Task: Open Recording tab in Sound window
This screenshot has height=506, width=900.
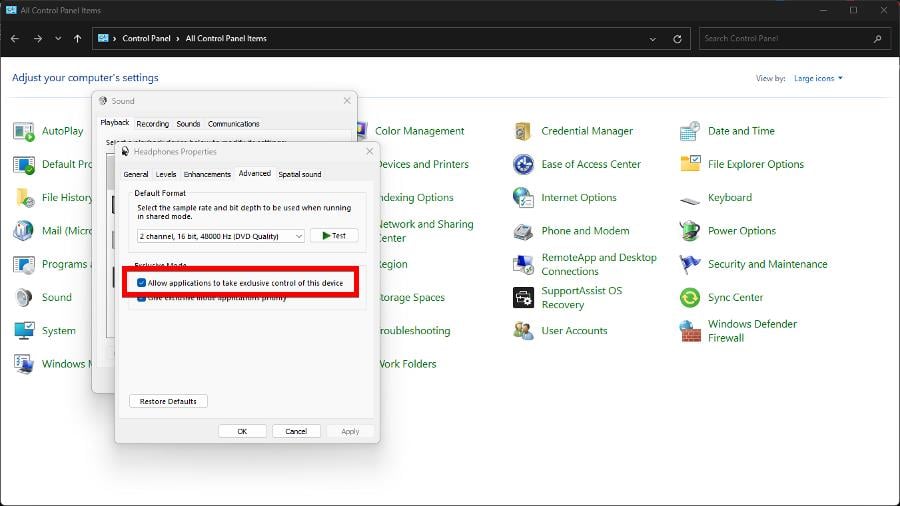Action: point(153,124)
